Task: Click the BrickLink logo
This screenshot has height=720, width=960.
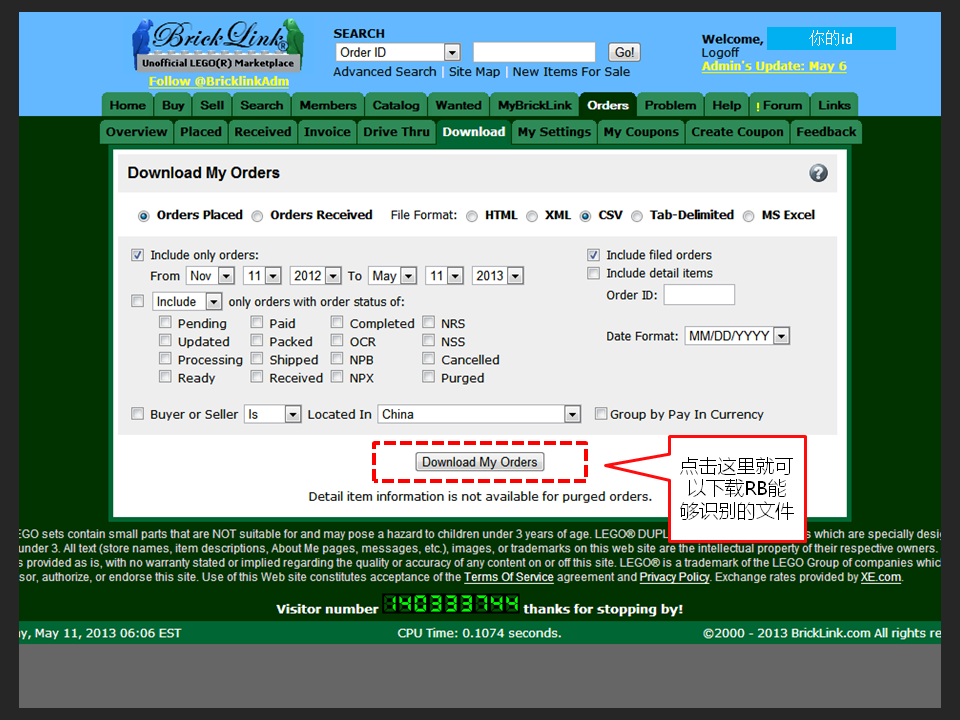Action: tap(218, 45)
